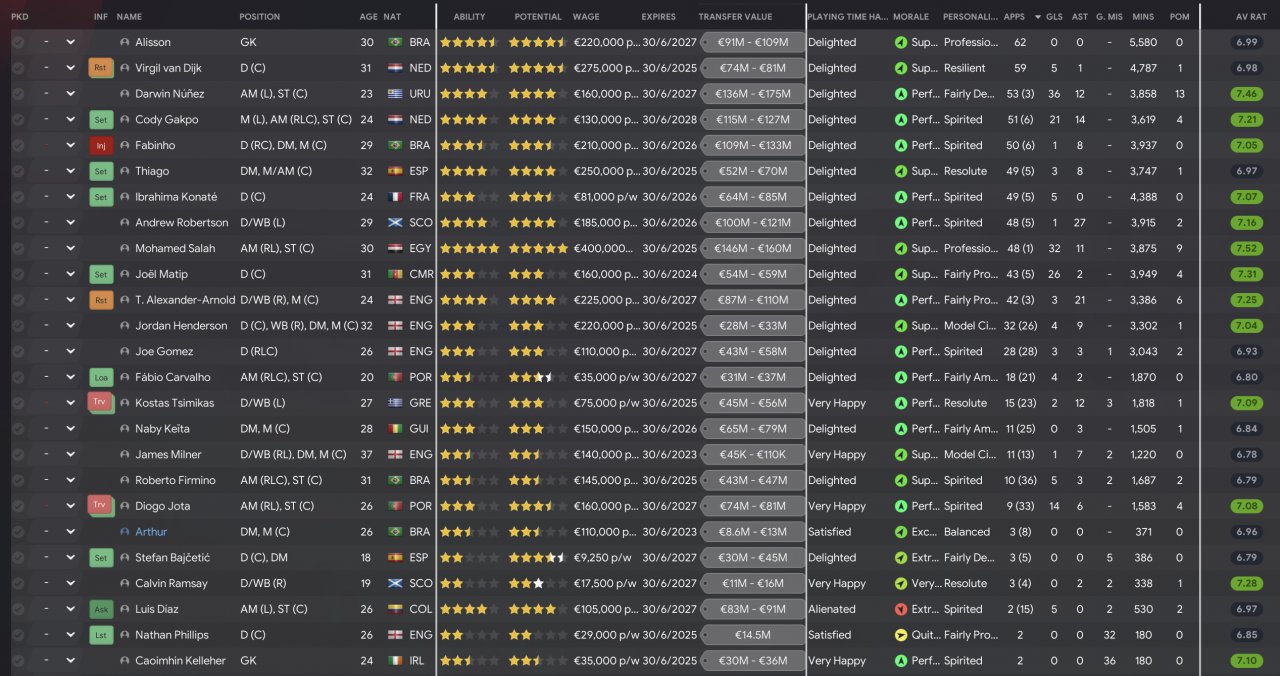Open the selection dropdown for Andrew Robertson

coord(70,223)
